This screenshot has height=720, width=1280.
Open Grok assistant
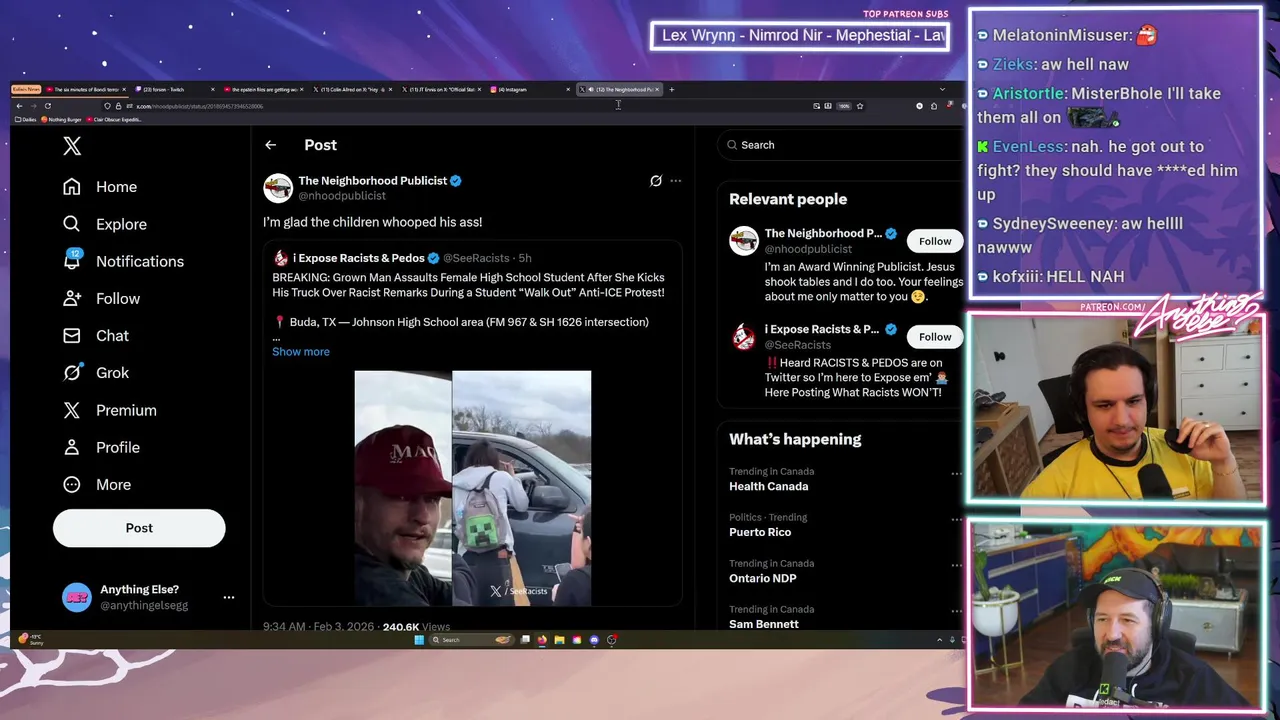click(96, 373)
